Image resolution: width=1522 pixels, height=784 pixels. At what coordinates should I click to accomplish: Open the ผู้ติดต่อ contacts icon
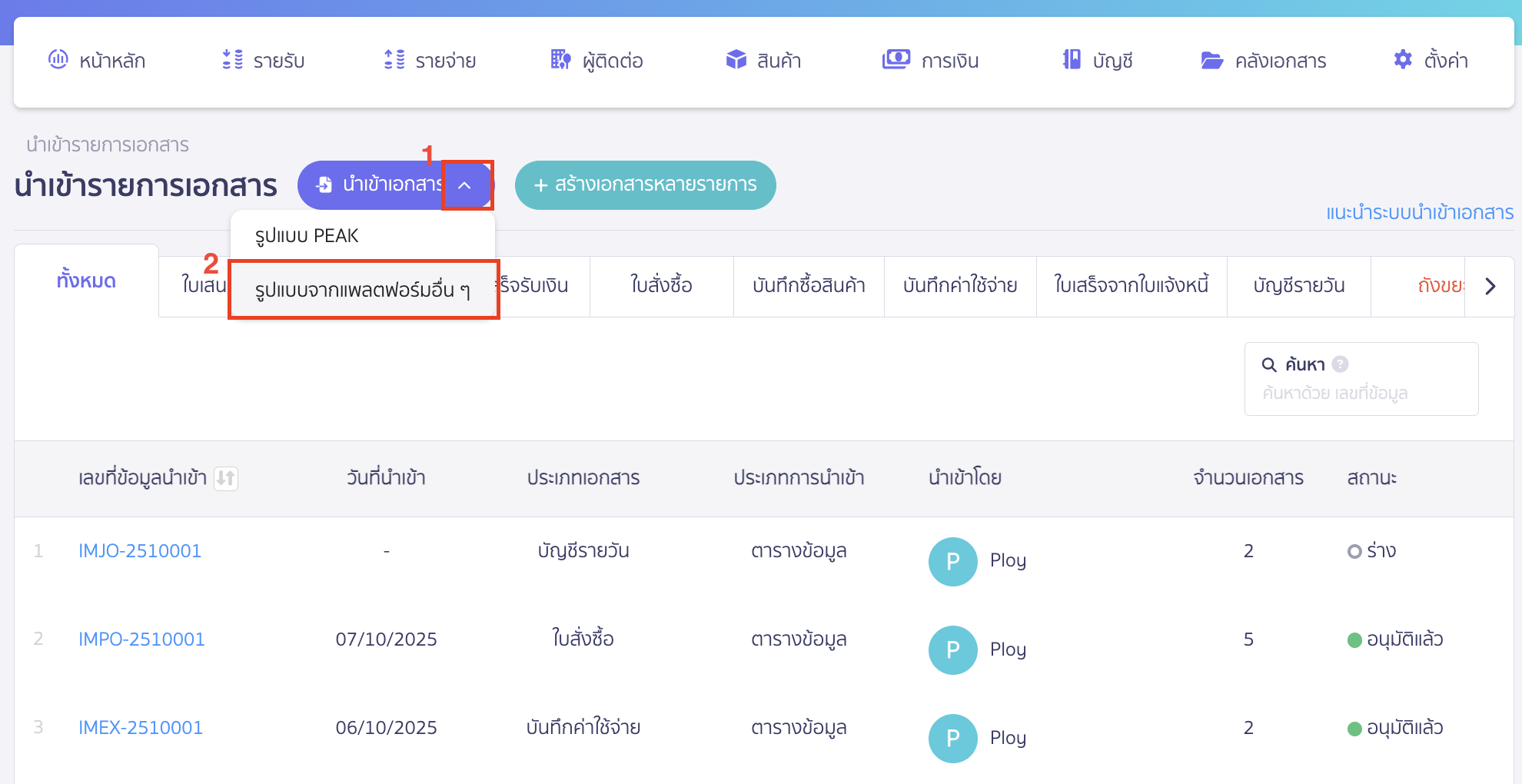point(560,60)
